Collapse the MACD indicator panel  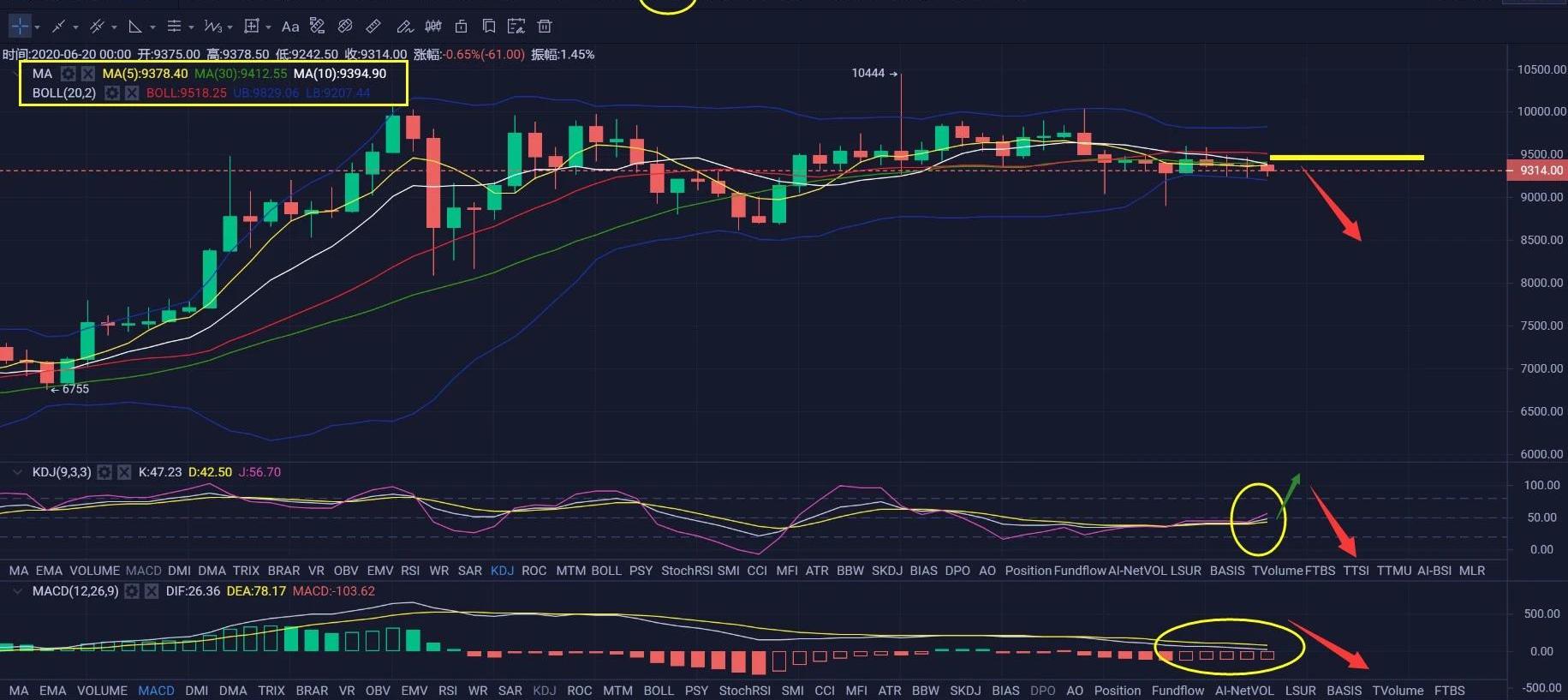coord(16,591)
